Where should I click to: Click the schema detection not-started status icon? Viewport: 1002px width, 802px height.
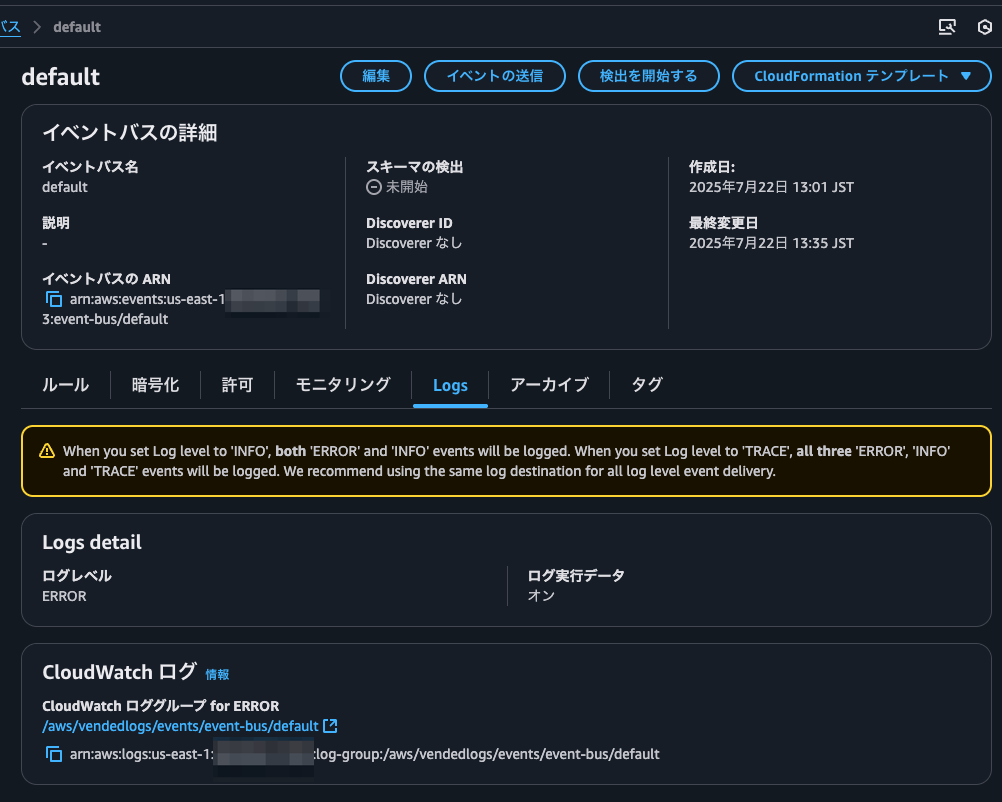point(374,187)
